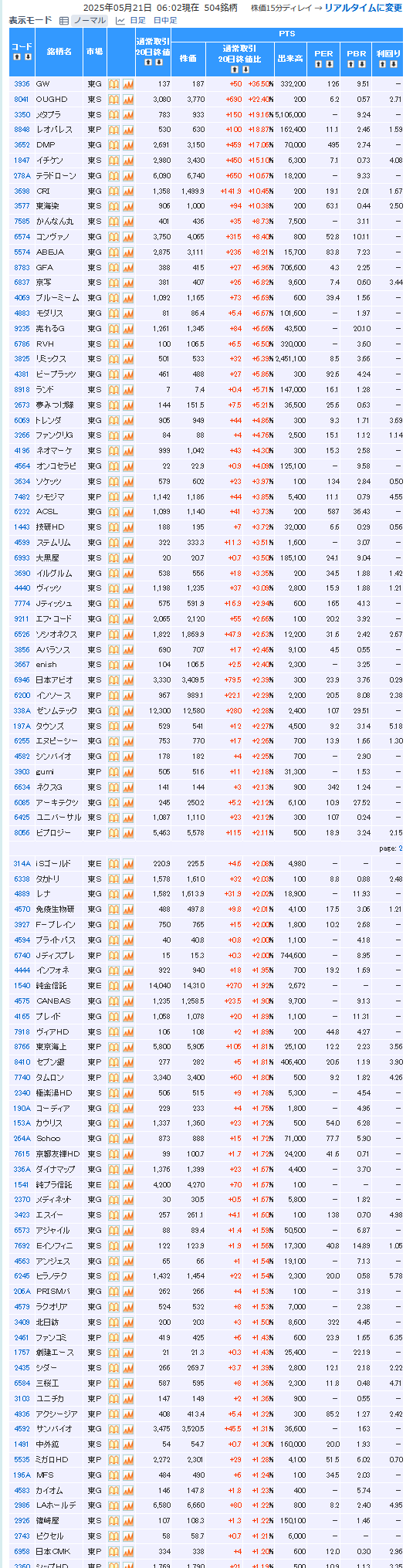Screen dimensions: 413x1568
Task: Open book icon for セブン銀 row
Action: tap(113, 1062)
